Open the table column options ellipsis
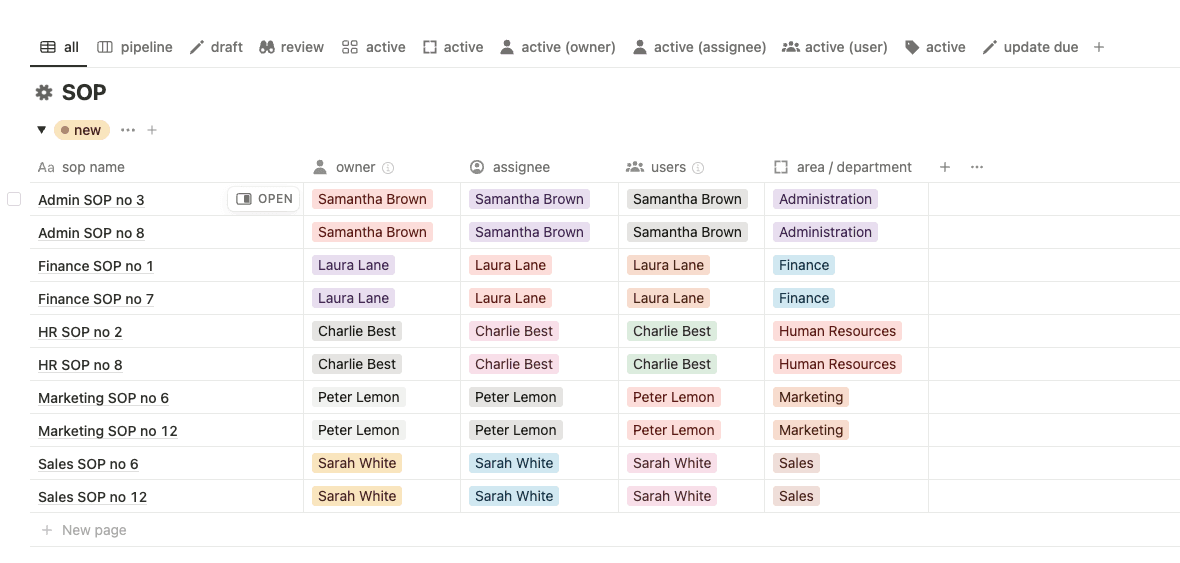 coord(977,167)
